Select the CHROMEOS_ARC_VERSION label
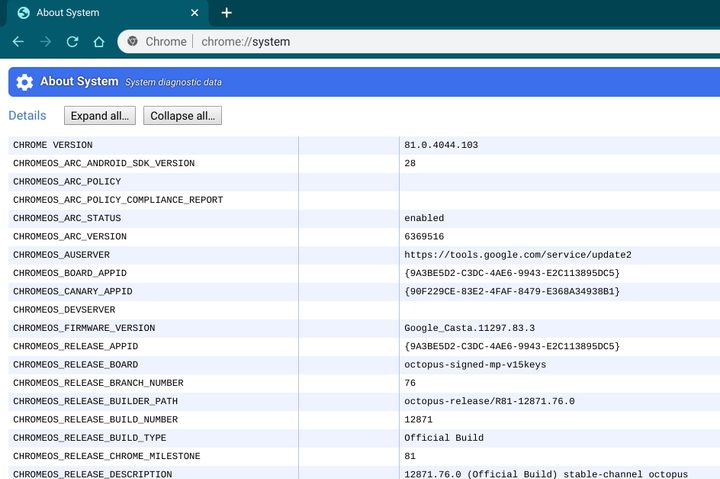720x479 pixels. coord(70,237)
